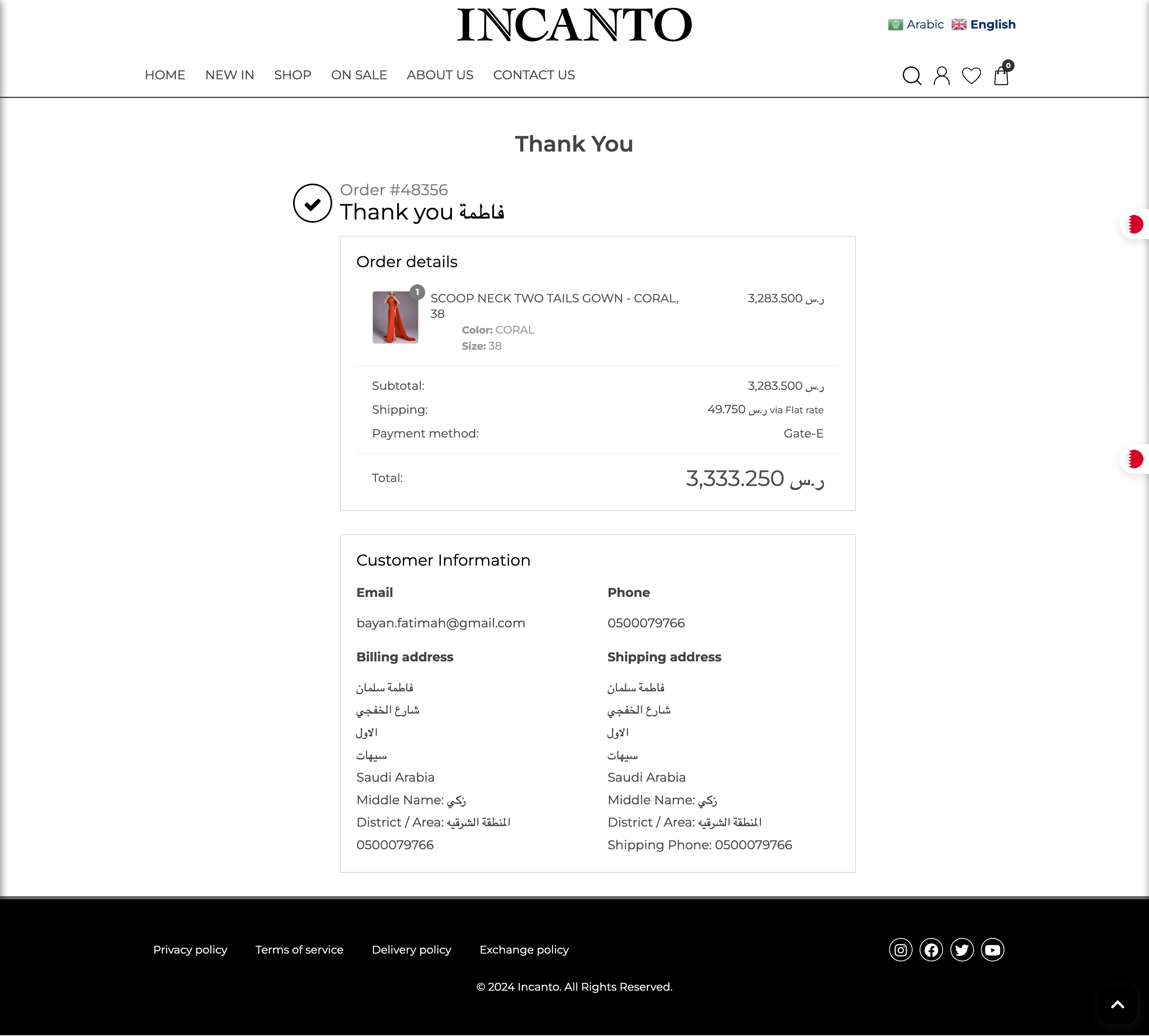Select the English language option
Image resolution: width=1149 pixels, height=1036 pixels.
984,25
